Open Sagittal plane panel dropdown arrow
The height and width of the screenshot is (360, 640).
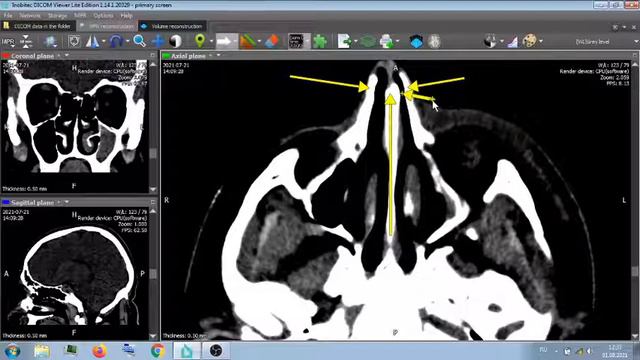67,202
